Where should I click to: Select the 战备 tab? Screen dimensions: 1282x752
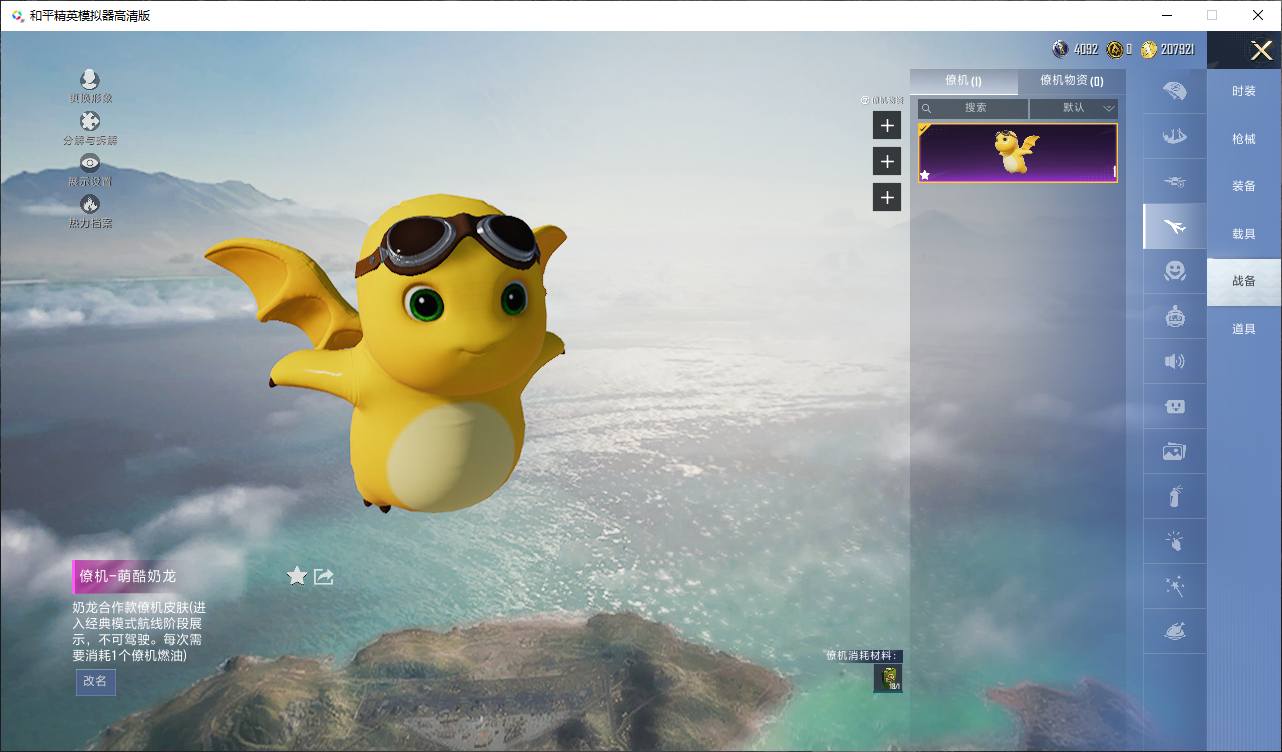(1244, 281)
